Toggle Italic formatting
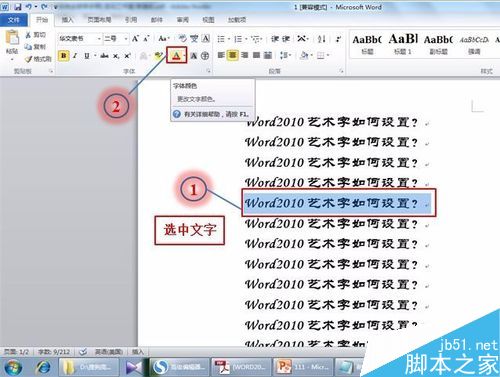Image resolution: width=500 pixels, height=377 pixels. (x=75, y=56)
